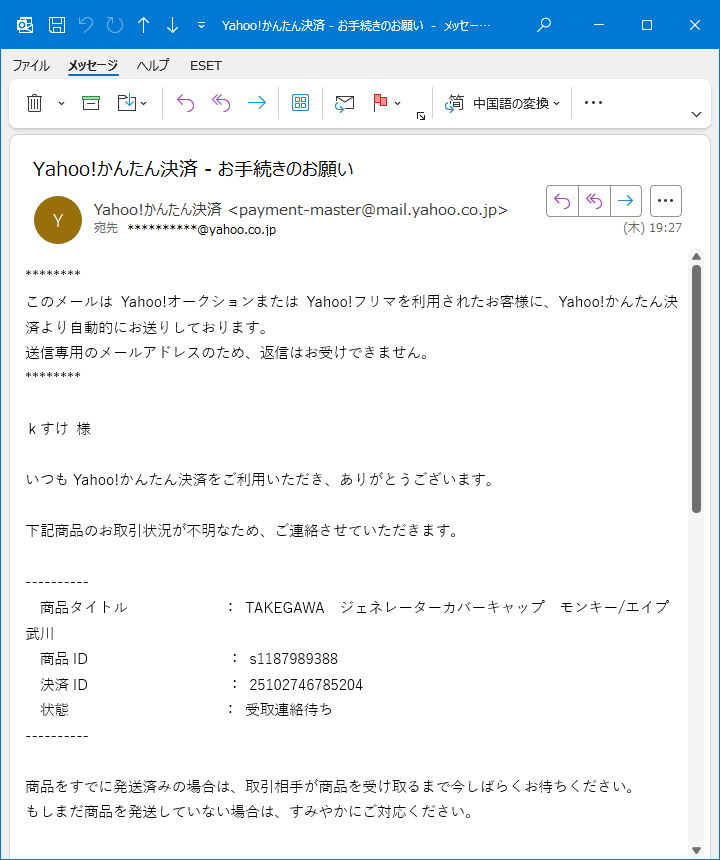
Task: Click the product ID s1187989388
Action: [293, 659]
